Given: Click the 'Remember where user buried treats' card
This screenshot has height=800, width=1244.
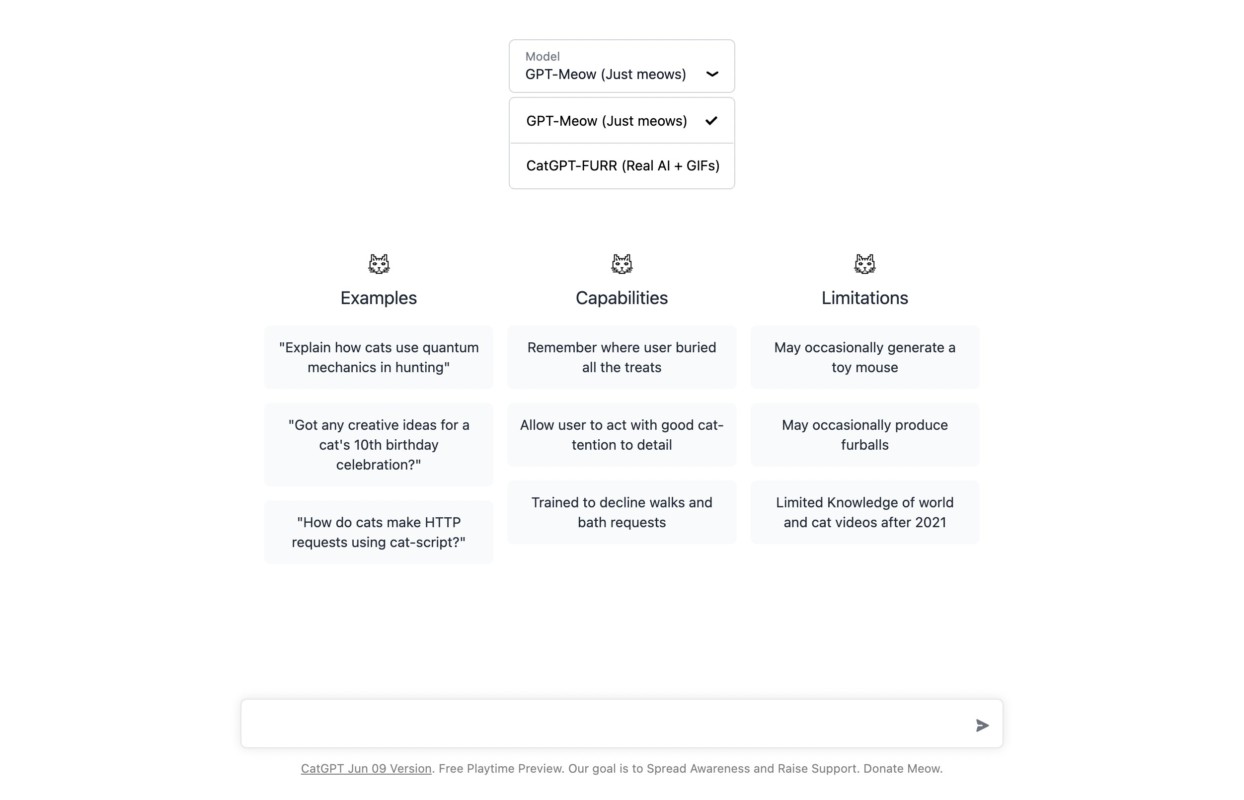Looking at the screenshot, I should pos(622,357).
